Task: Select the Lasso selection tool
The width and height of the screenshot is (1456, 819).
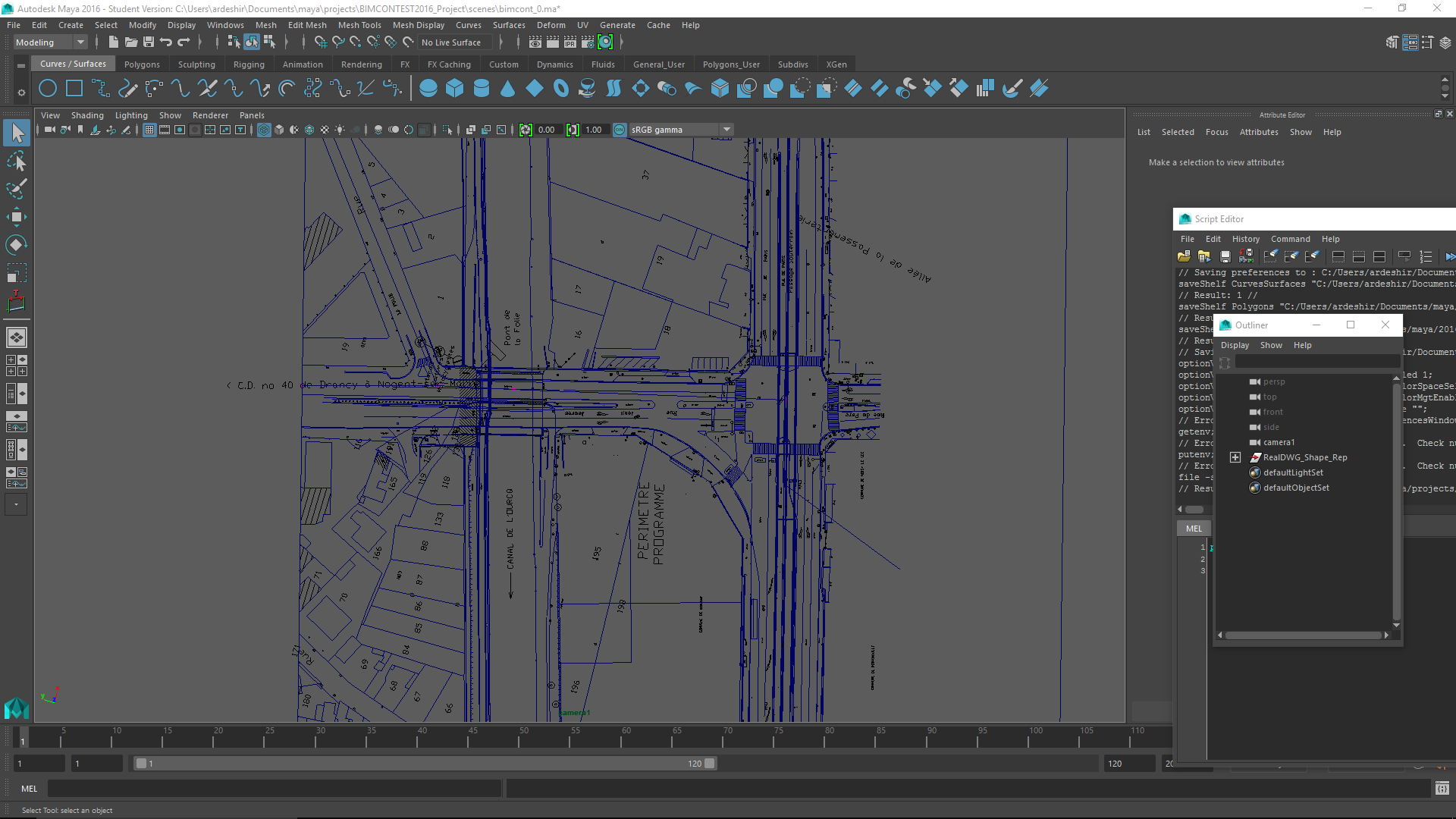Action: pos(16,161)
